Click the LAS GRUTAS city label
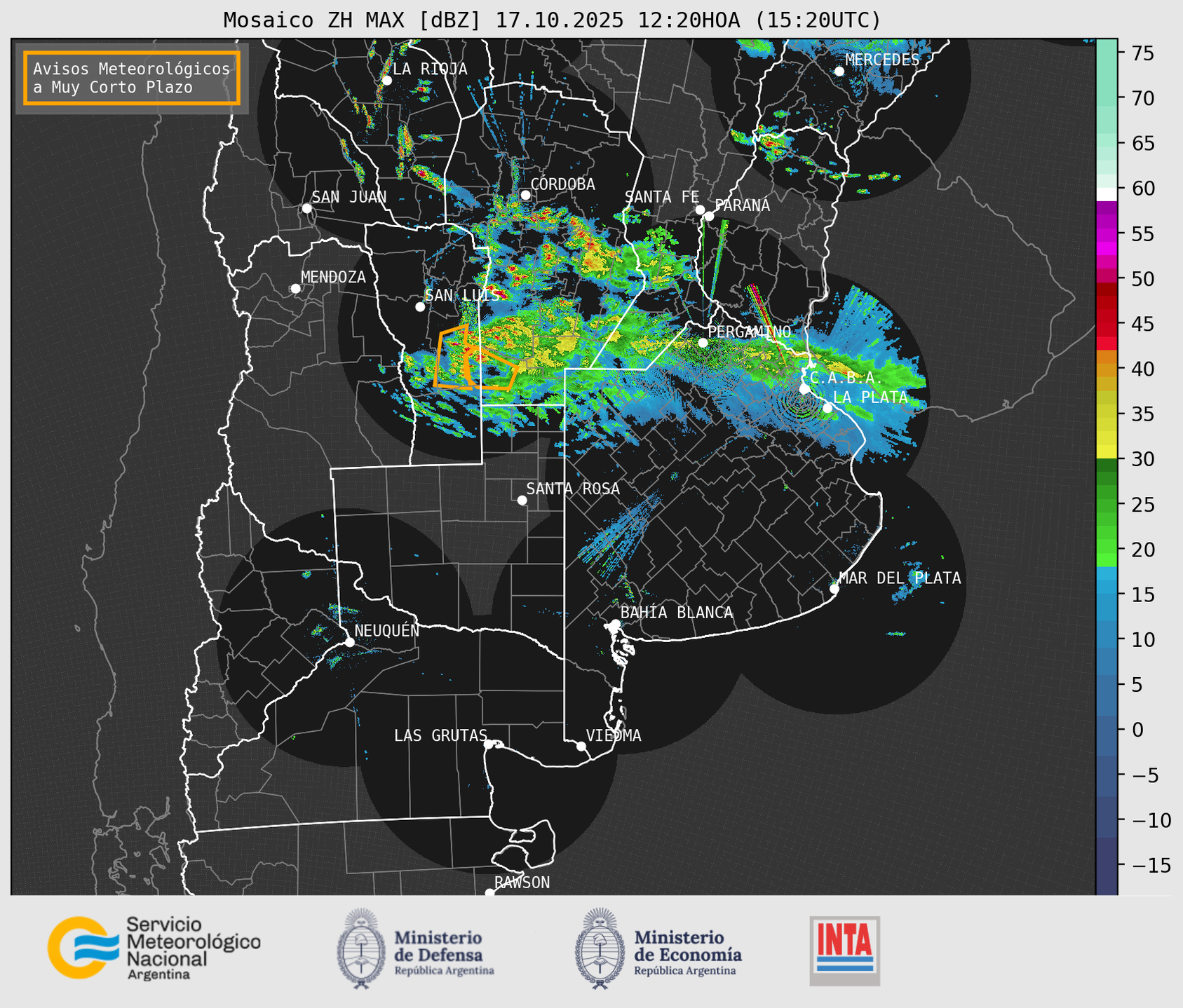1183x1008 pixels. [440, 736]
